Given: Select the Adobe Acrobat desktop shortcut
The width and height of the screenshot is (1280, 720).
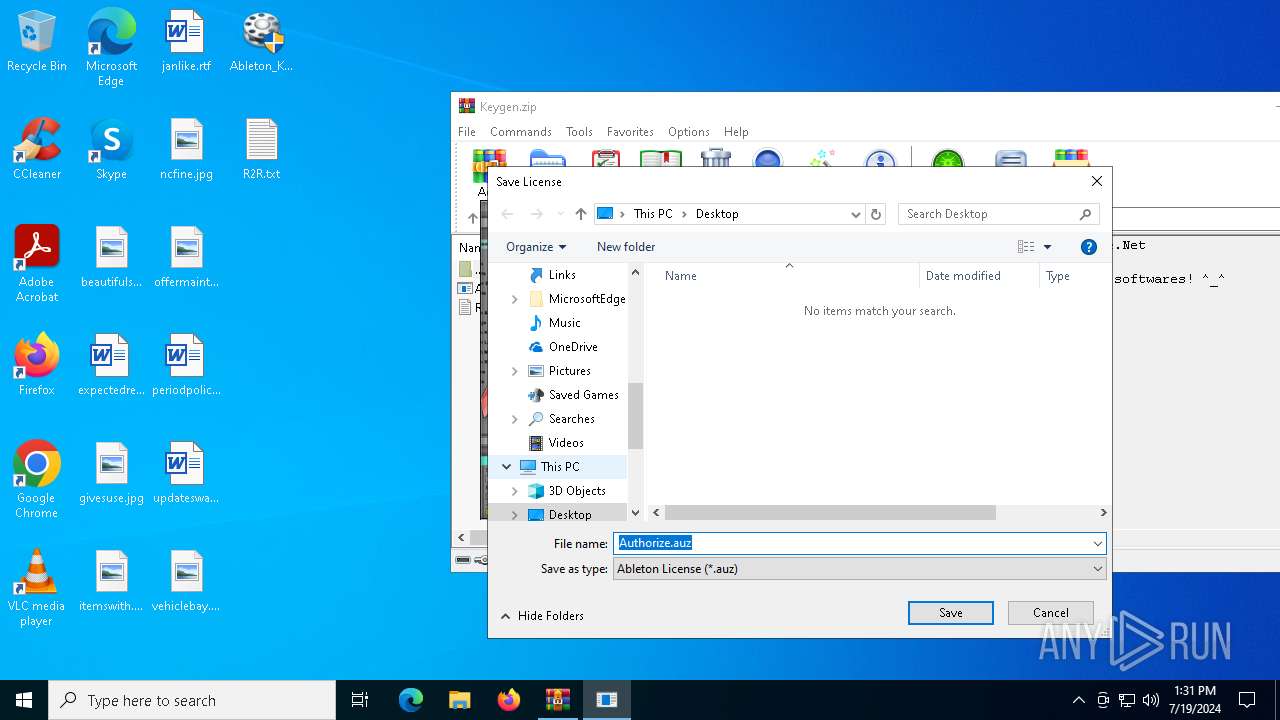Looking at the screenshot, I should [x=37, y=264].
